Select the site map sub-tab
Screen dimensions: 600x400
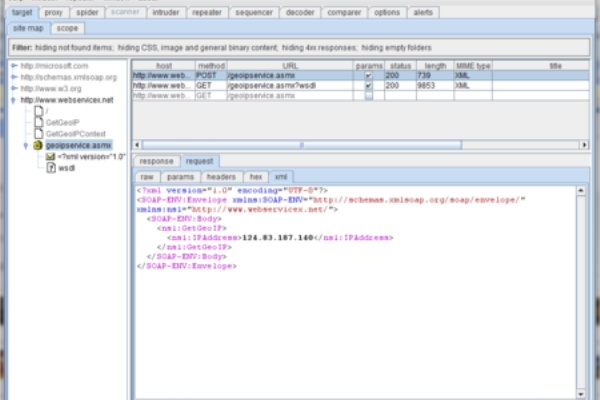click(x=28, y=28)
